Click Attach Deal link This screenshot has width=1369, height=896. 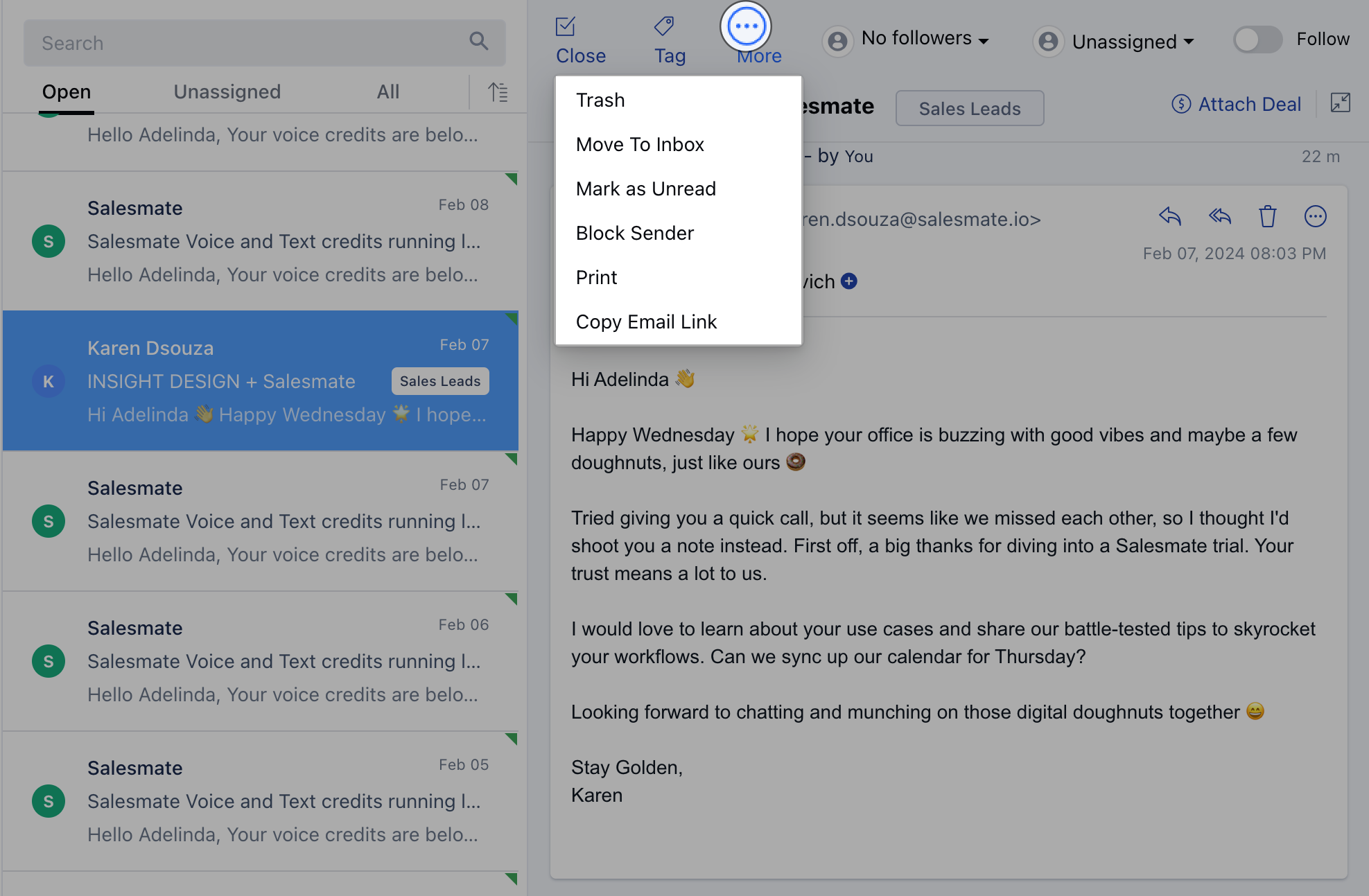pyautogui.click(x=1237, y=105)
